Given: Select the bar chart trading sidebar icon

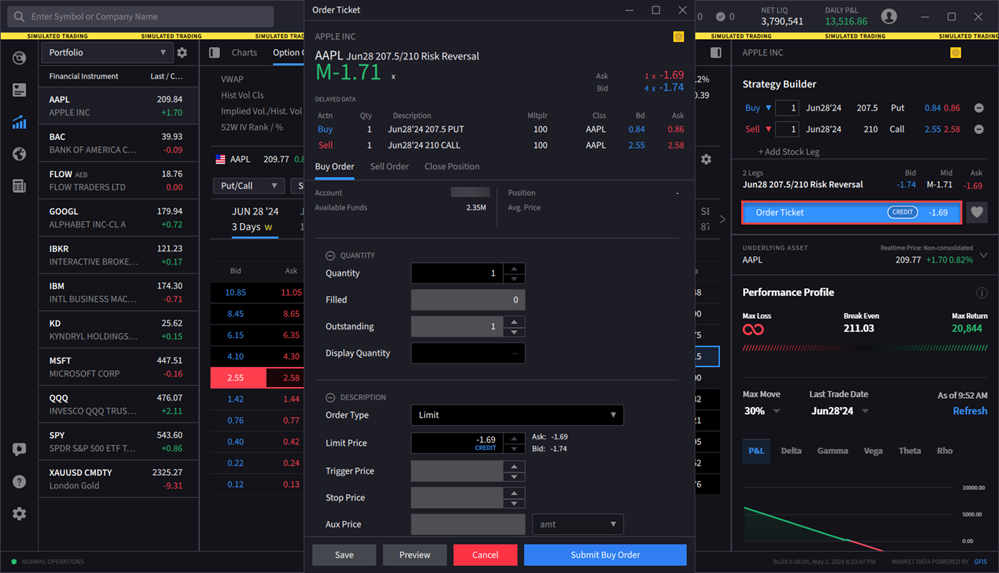Looking at the screenshot, I should (19, 122).
